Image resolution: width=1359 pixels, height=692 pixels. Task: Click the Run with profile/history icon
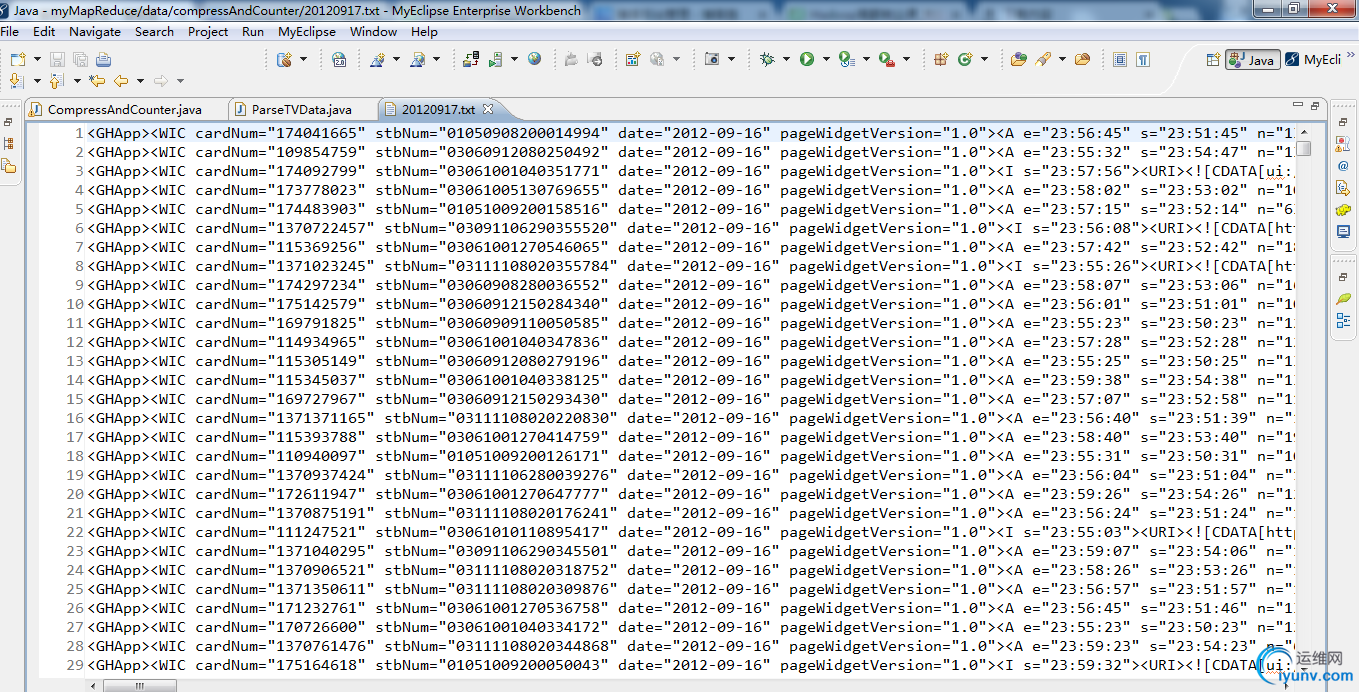click(847, 60)
